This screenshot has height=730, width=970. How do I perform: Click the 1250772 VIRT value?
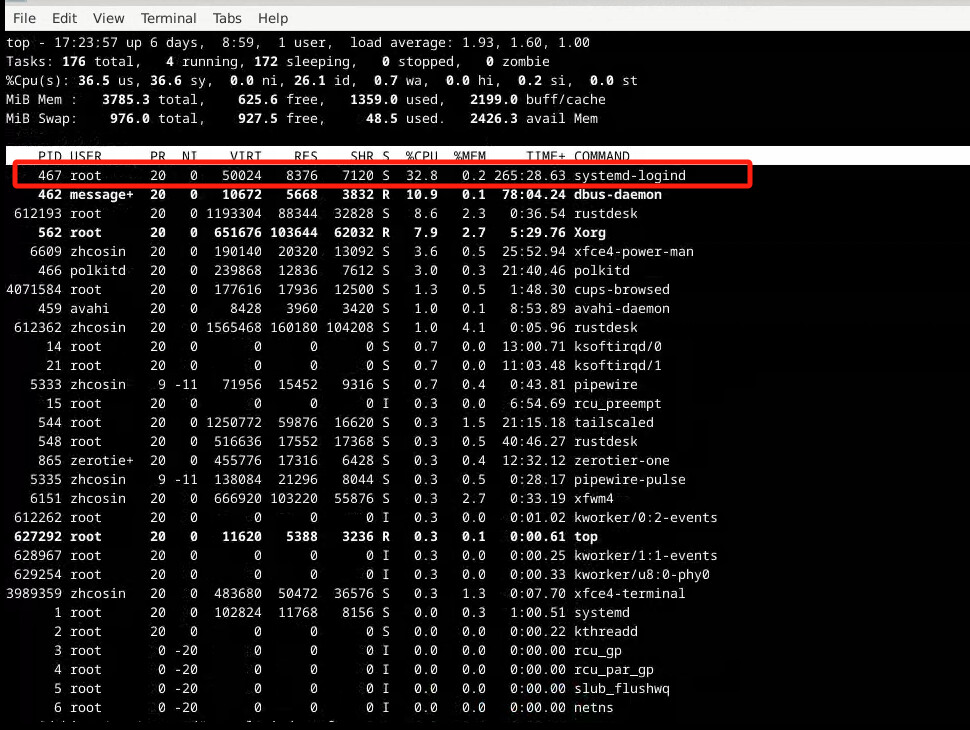click(234, 423)
